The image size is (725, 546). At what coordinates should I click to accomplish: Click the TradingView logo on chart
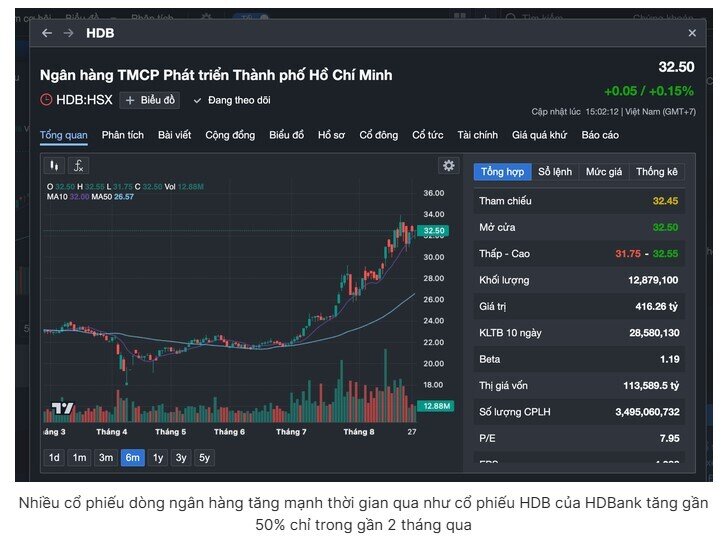click(62, 408)
